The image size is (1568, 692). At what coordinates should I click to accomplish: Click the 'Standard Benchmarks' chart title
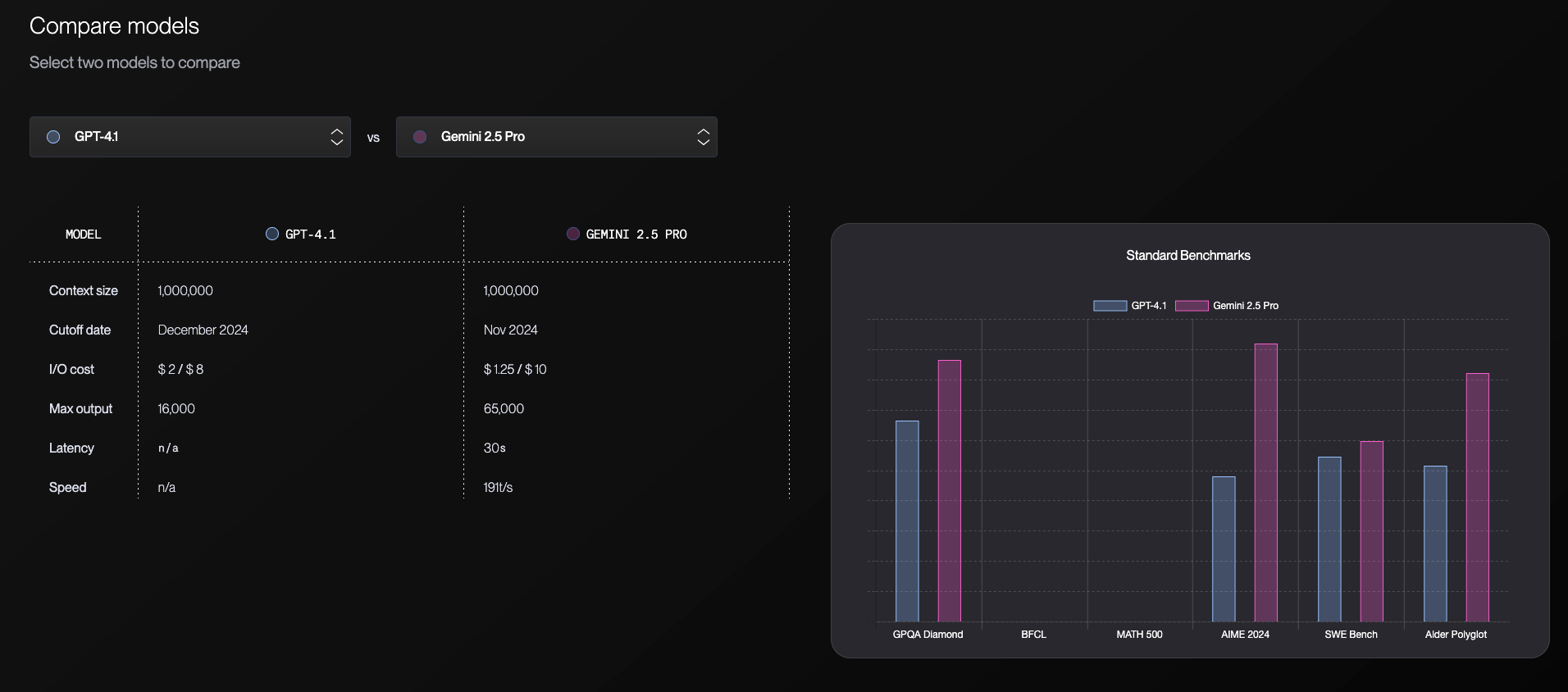click(x=1188, y=256)
